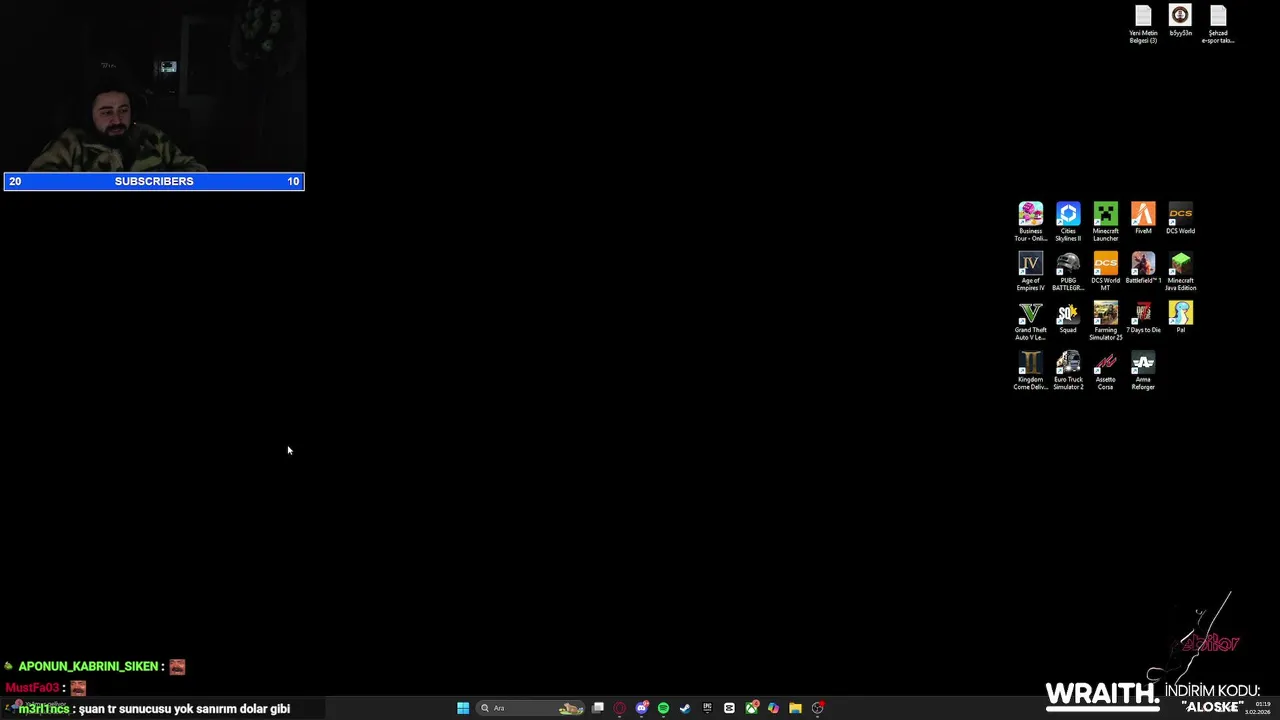Select the DCS World desktop shortcut
The width and height of the screenshot is (1280, 720).
tap(1180, 219)
